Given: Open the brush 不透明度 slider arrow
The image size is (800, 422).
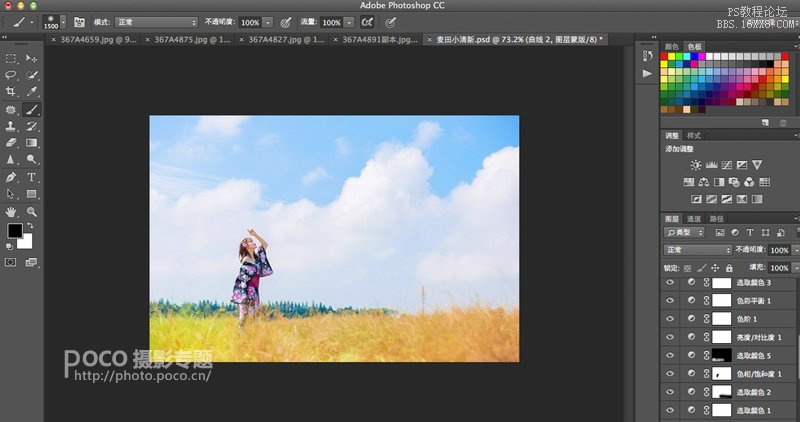Looking at the screenshot, I should coord(268,22).
